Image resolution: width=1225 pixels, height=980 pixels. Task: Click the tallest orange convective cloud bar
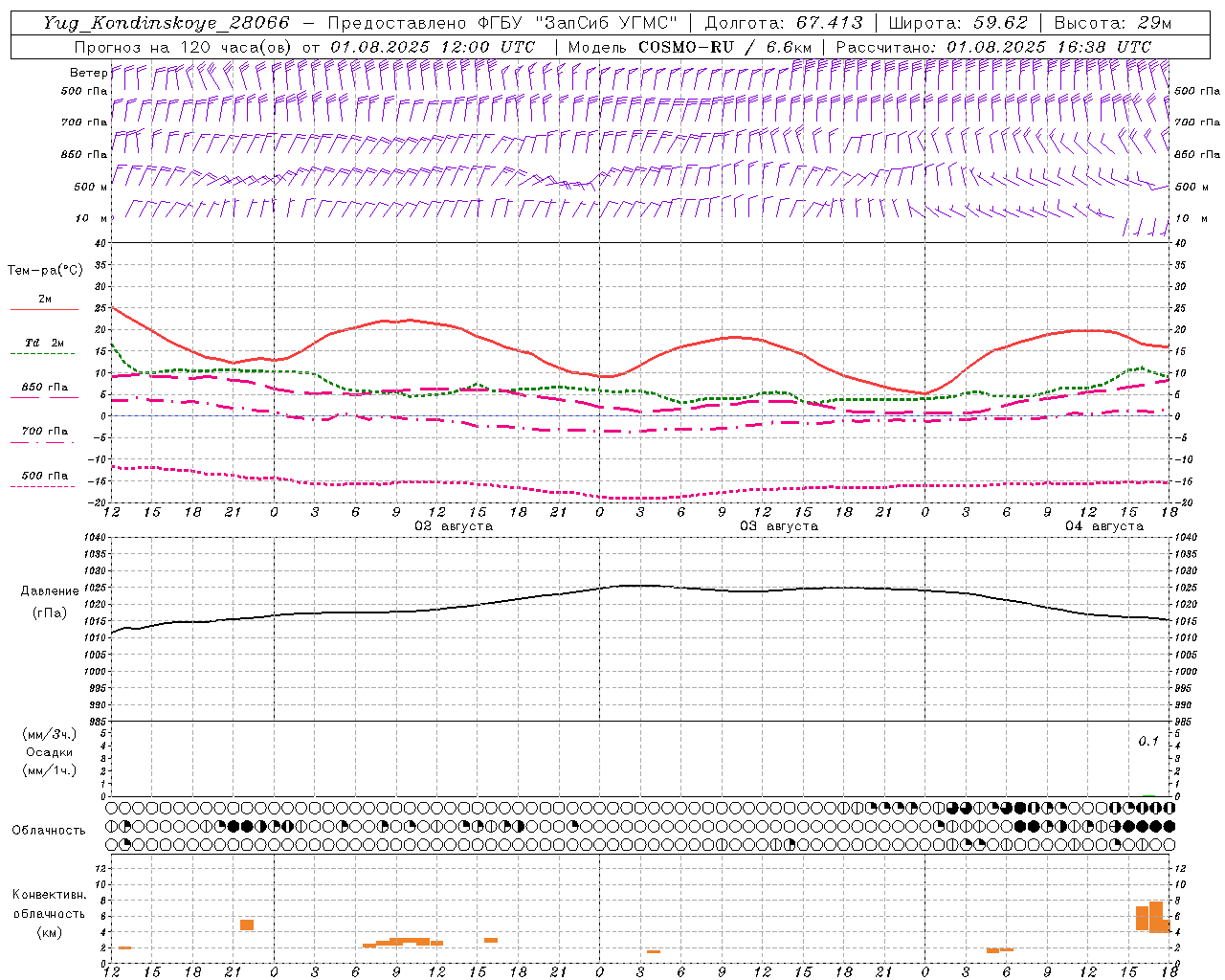coord(1156,917)
